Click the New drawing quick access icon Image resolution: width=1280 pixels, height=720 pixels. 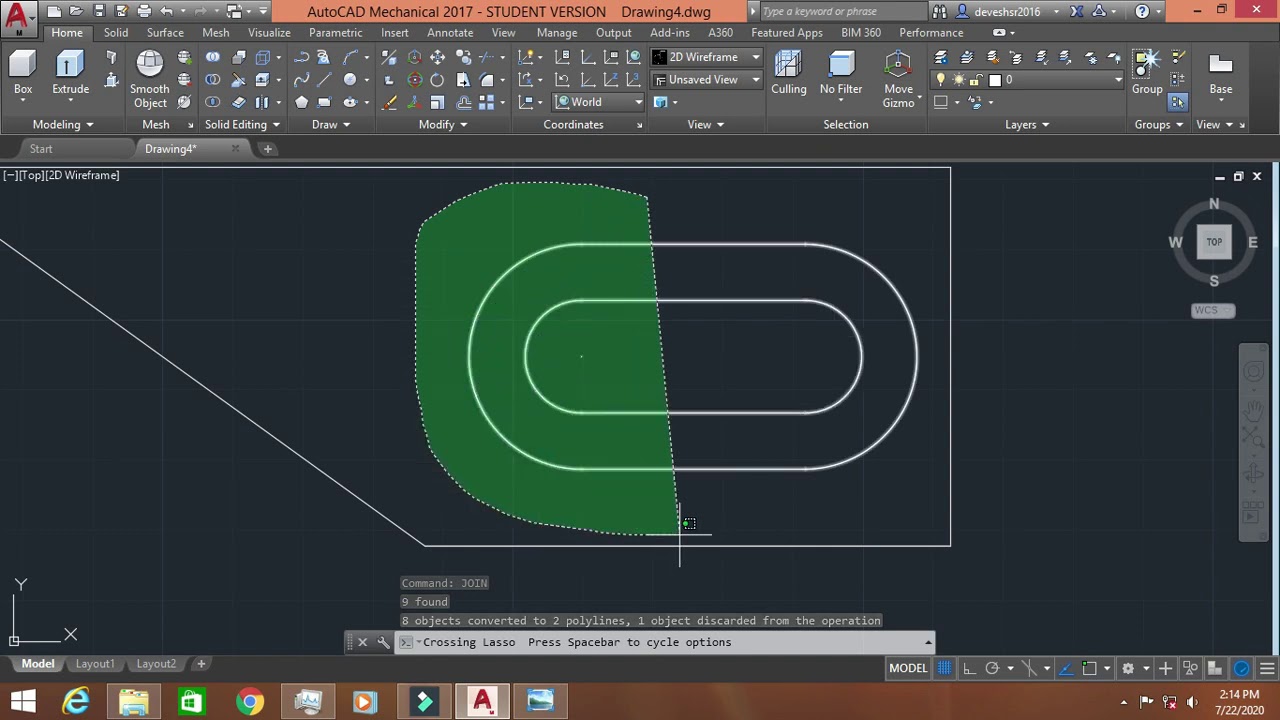pyautogui.click(x=54, y=11)
